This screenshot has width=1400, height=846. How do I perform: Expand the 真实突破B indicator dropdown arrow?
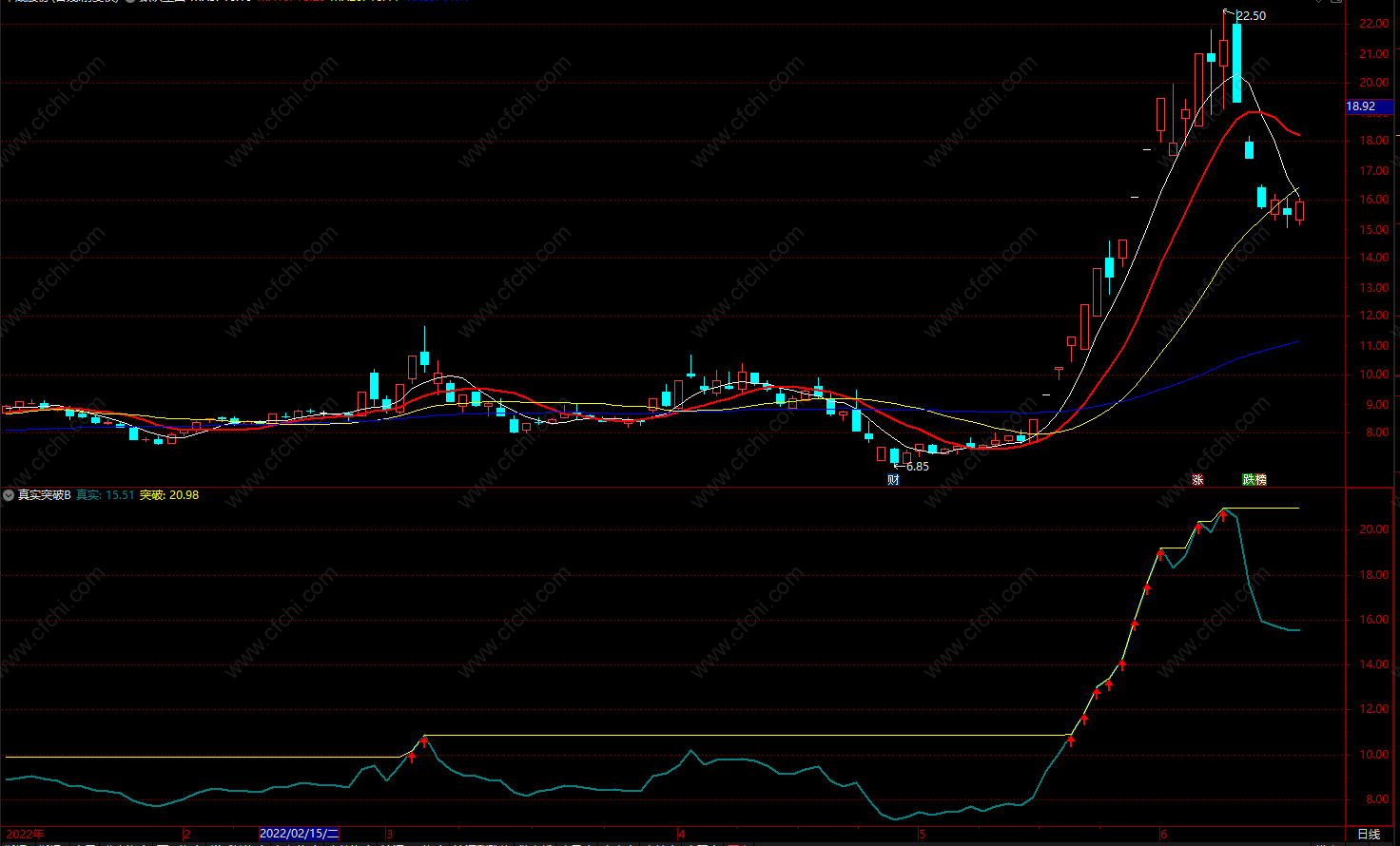(9, 495)
